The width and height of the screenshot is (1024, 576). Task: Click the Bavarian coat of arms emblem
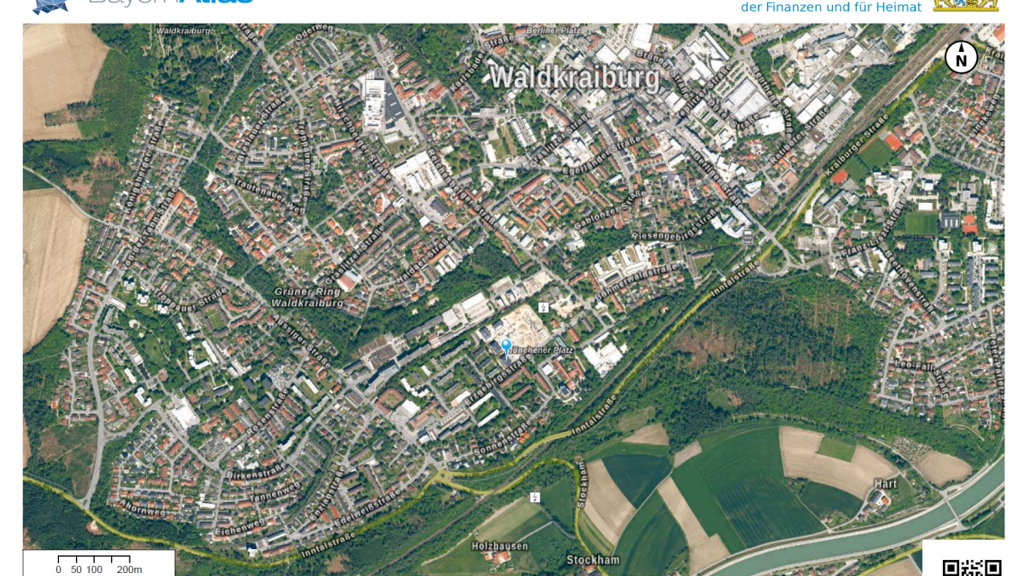(x=965, y=6)
